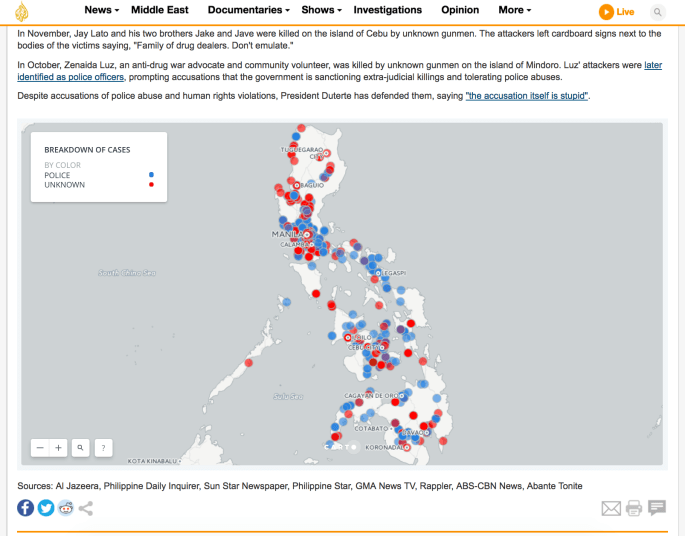Open the Investigations section
Screen dimensions: 685x536
(388, 10)
